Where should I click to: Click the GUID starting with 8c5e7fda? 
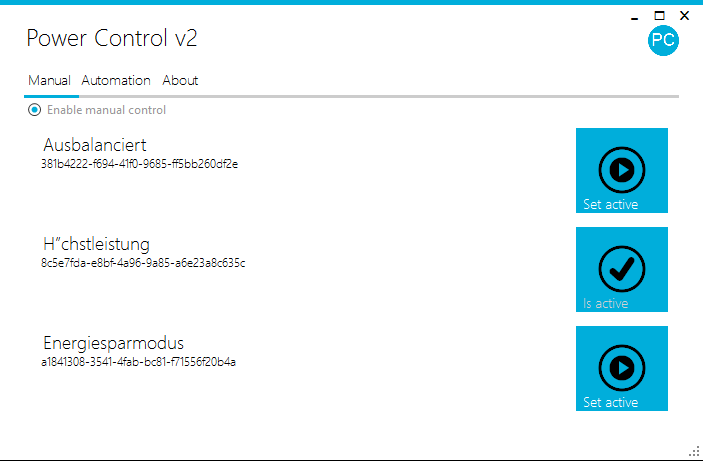(x=143, y=263)
